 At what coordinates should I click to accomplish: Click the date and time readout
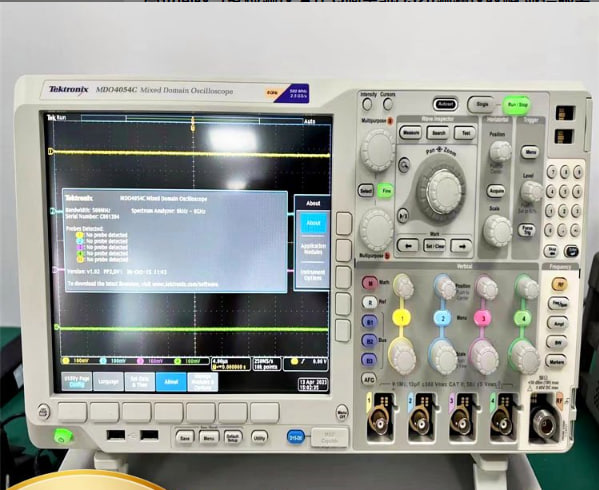point(313,385)
